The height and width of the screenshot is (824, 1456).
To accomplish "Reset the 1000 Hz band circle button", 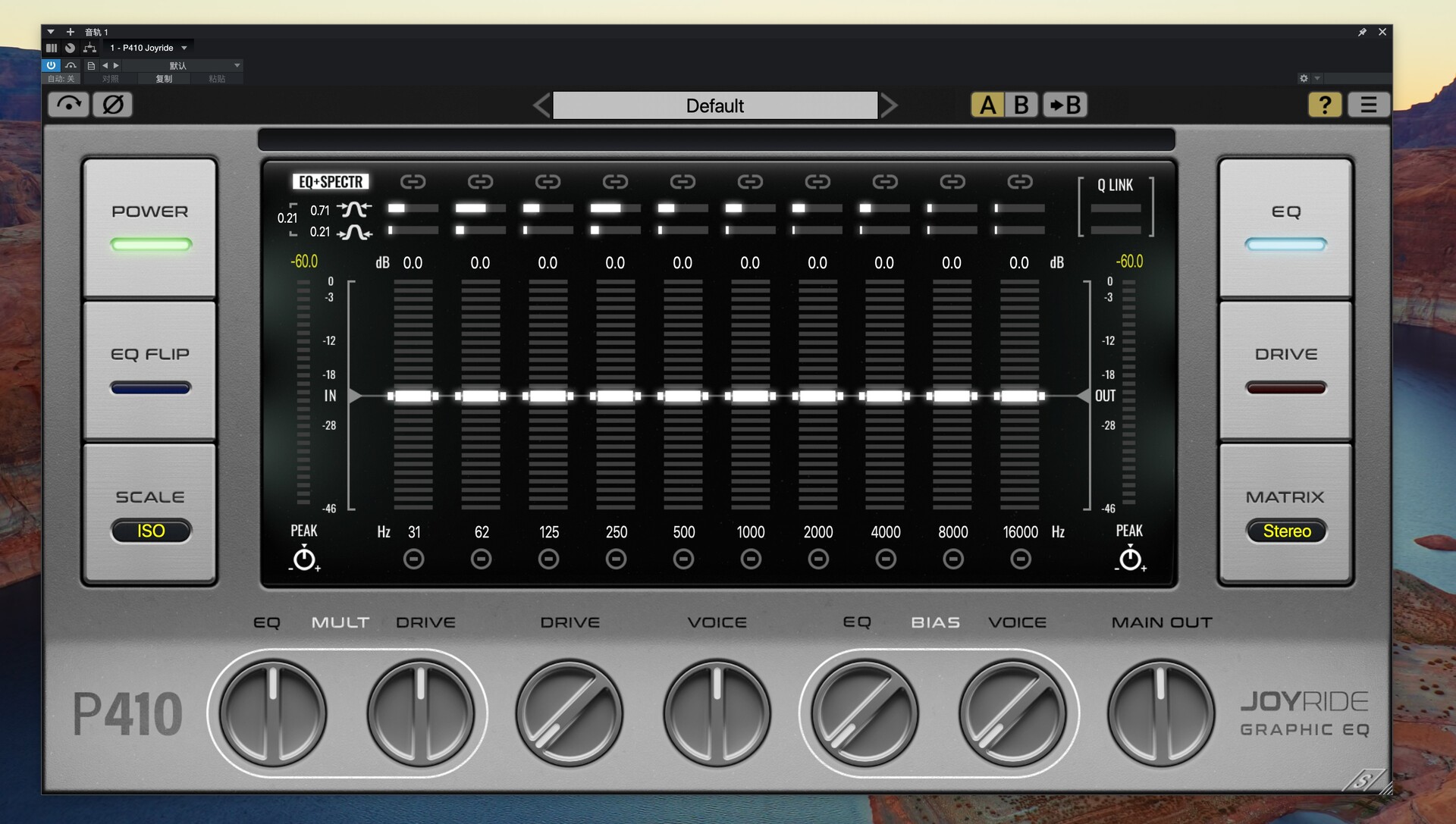I will click(751, 559).
